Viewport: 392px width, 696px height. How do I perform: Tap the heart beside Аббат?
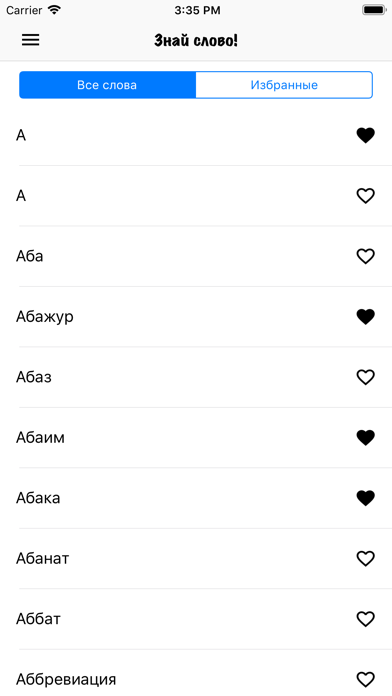tap(365, 619)
